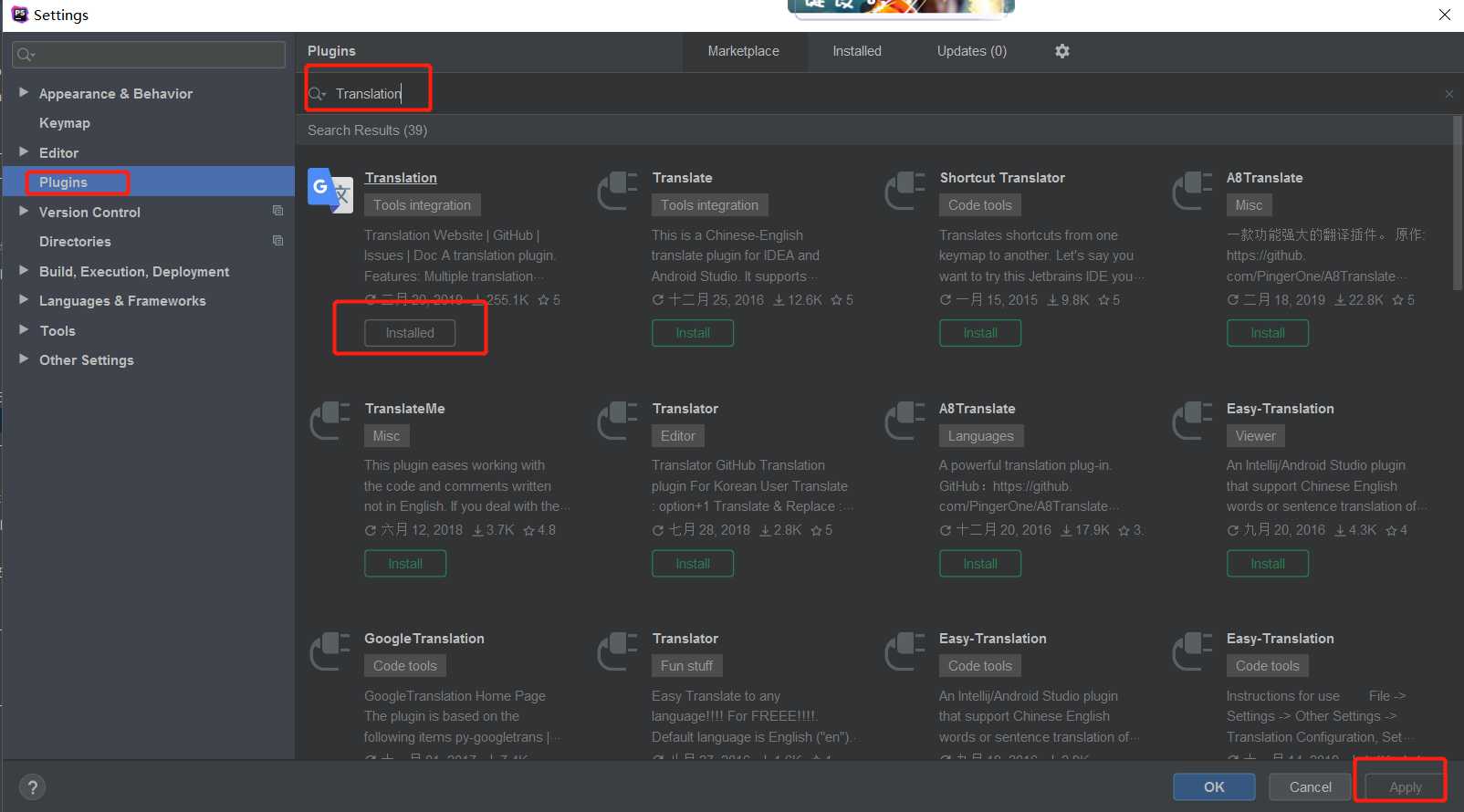
Task: Click the Installed button for Translation
Action: click(x=410, y=333)
